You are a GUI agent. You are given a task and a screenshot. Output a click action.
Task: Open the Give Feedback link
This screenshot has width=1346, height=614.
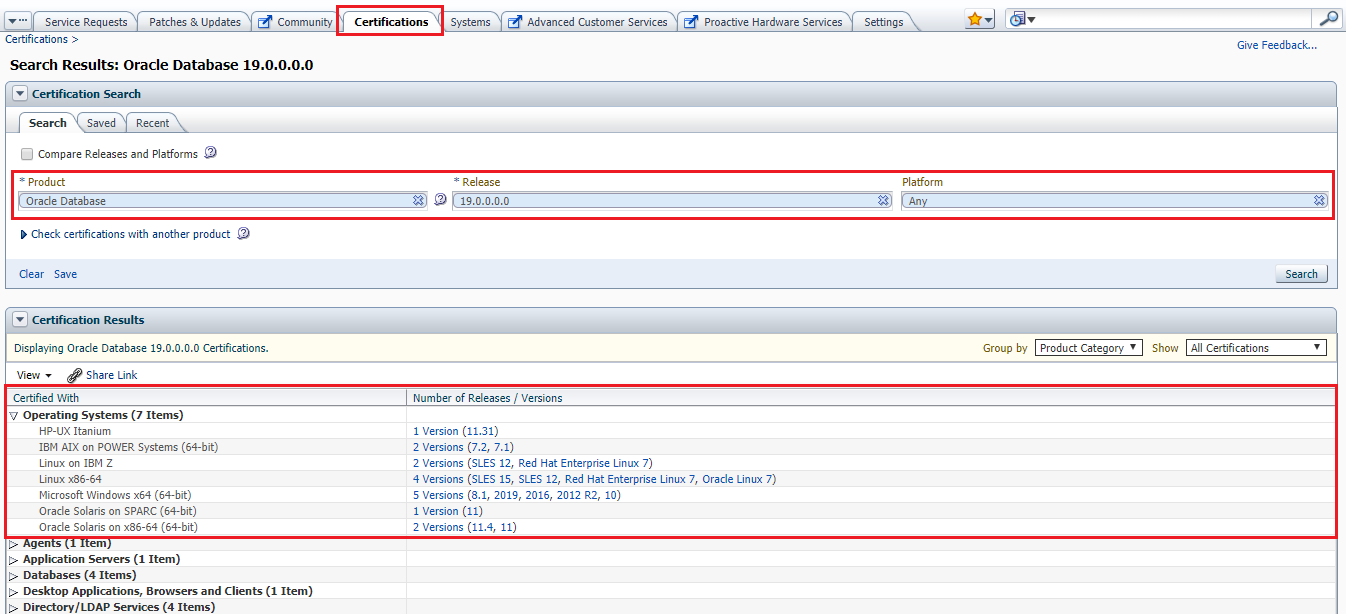1277,45
